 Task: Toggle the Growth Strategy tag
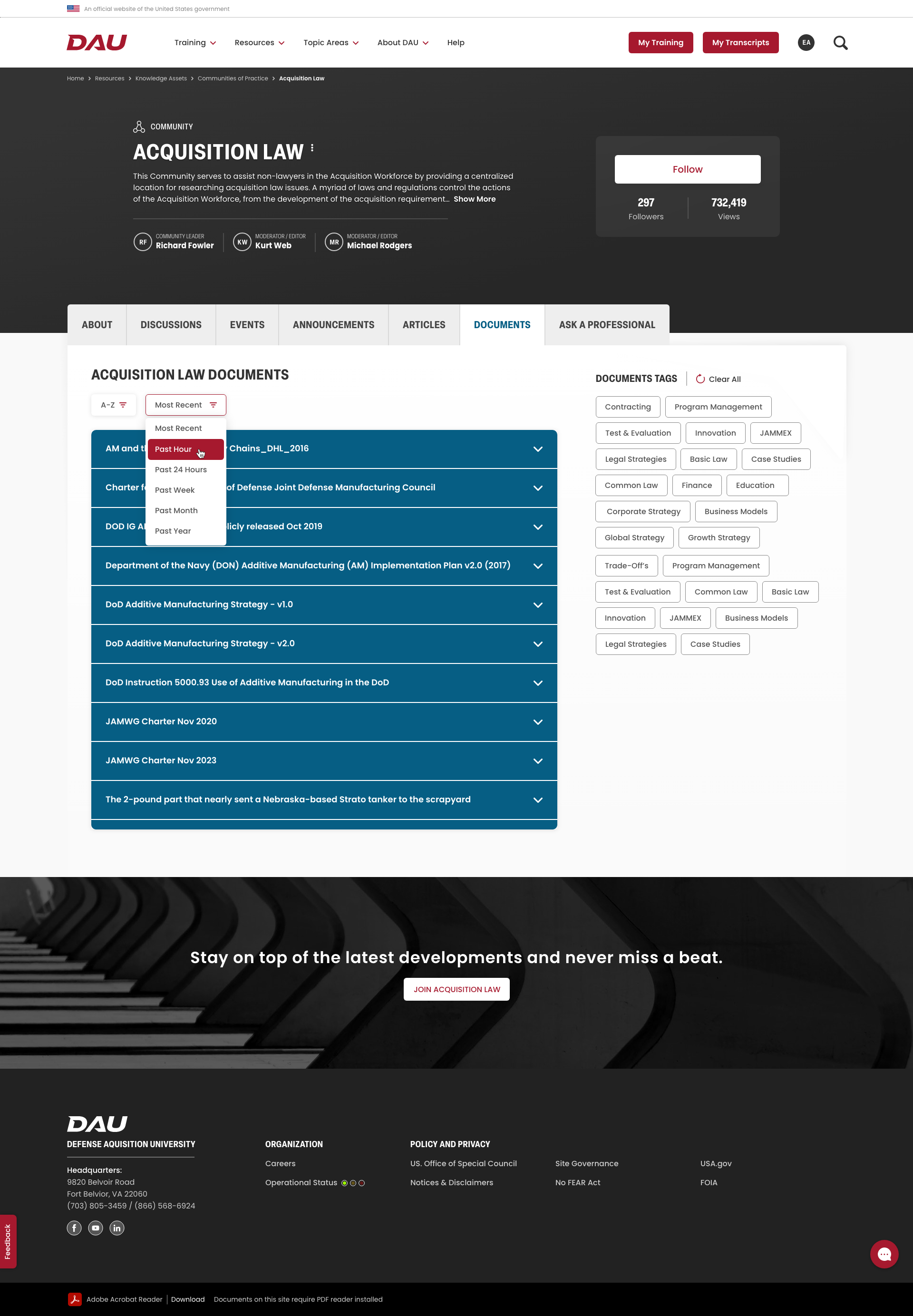pyautogui.click(x=719, y=538)
